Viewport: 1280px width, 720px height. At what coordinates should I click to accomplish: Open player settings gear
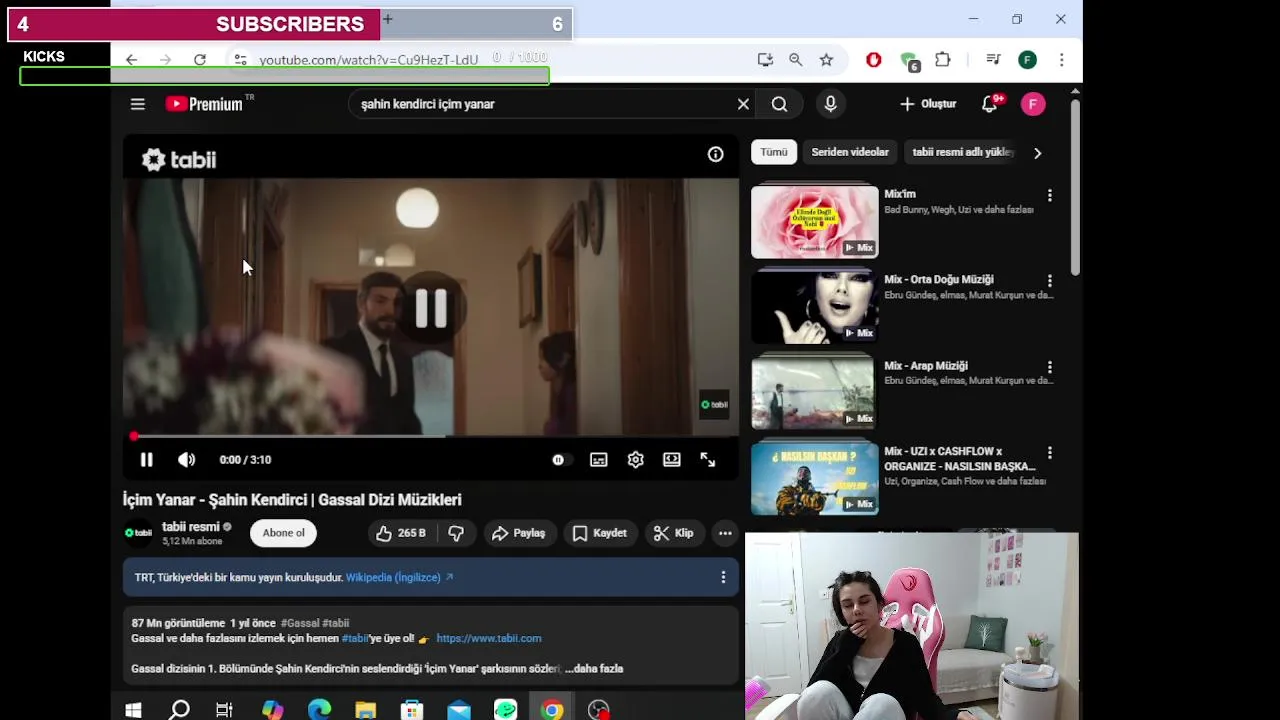[635, 460]
